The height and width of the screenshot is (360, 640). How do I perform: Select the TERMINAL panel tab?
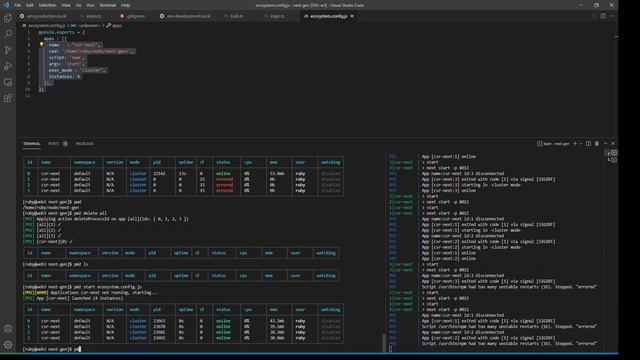click(31, 144)
